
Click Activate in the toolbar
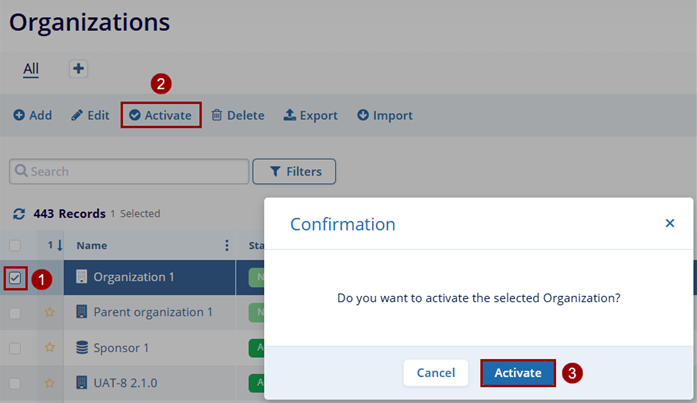point(160,116)
